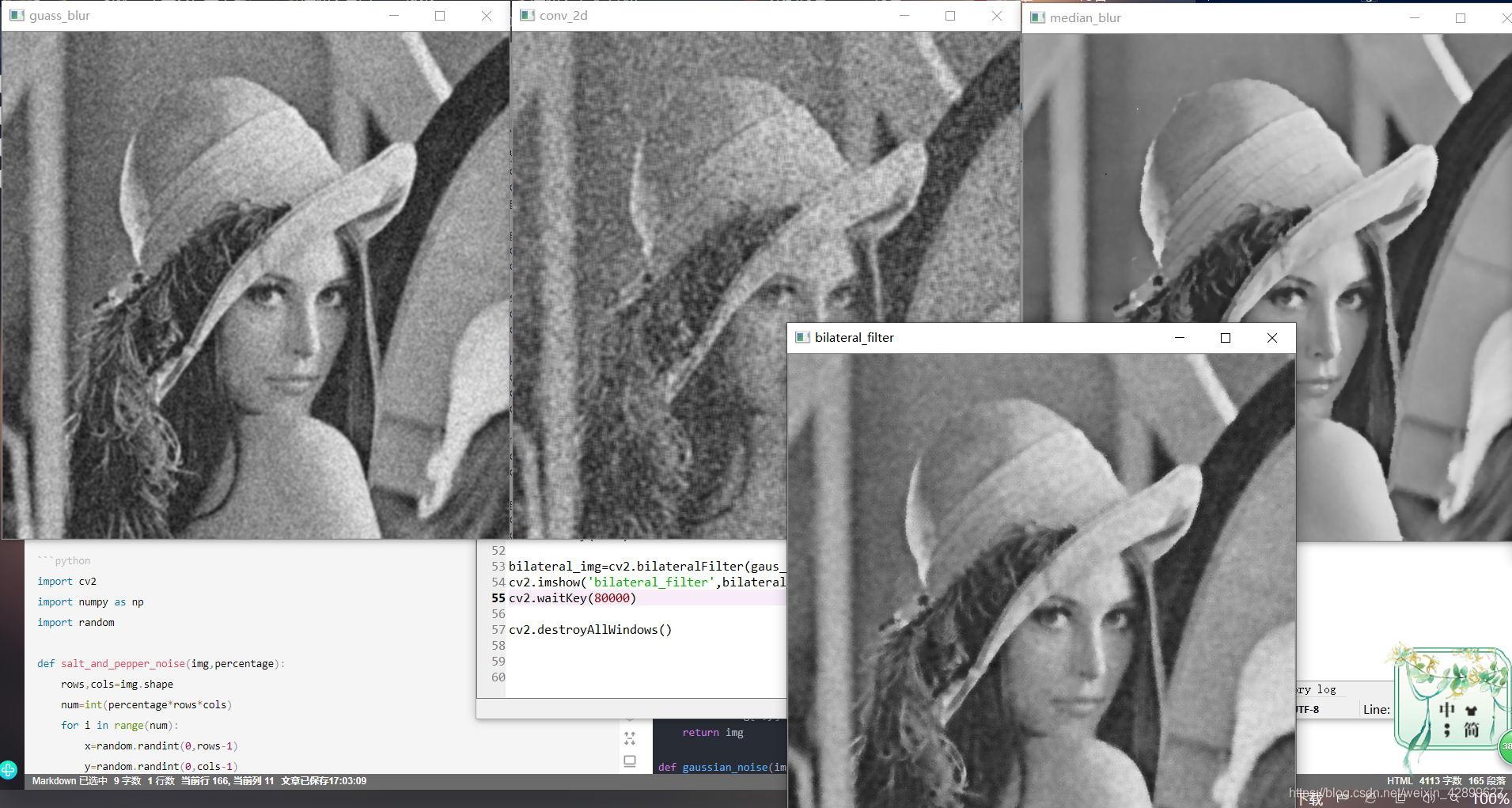Screen dimensions: 1512x808
Task: Click the 'HTML' status bar label
Action: point(1400,781)
